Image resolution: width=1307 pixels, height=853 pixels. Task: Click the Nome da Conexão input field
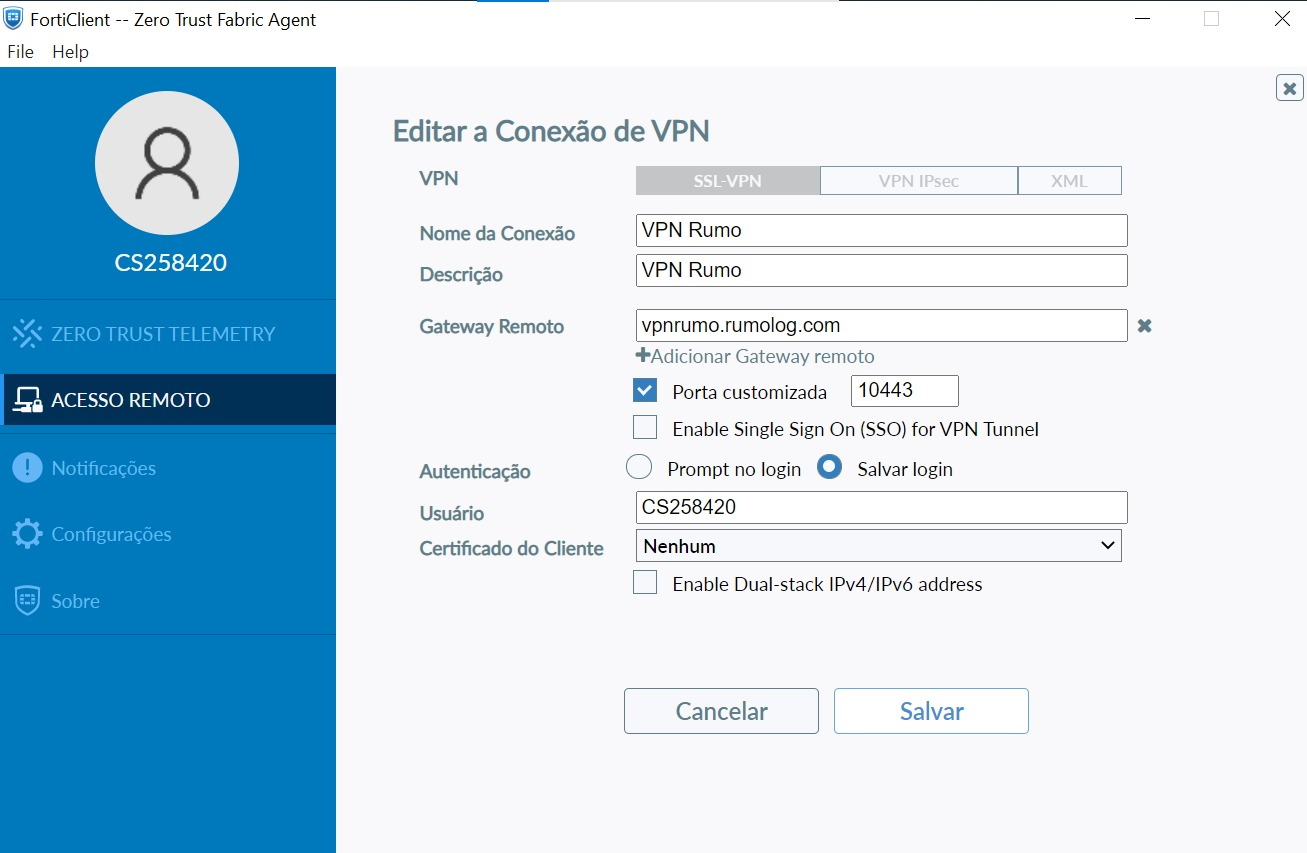[882, 230]
